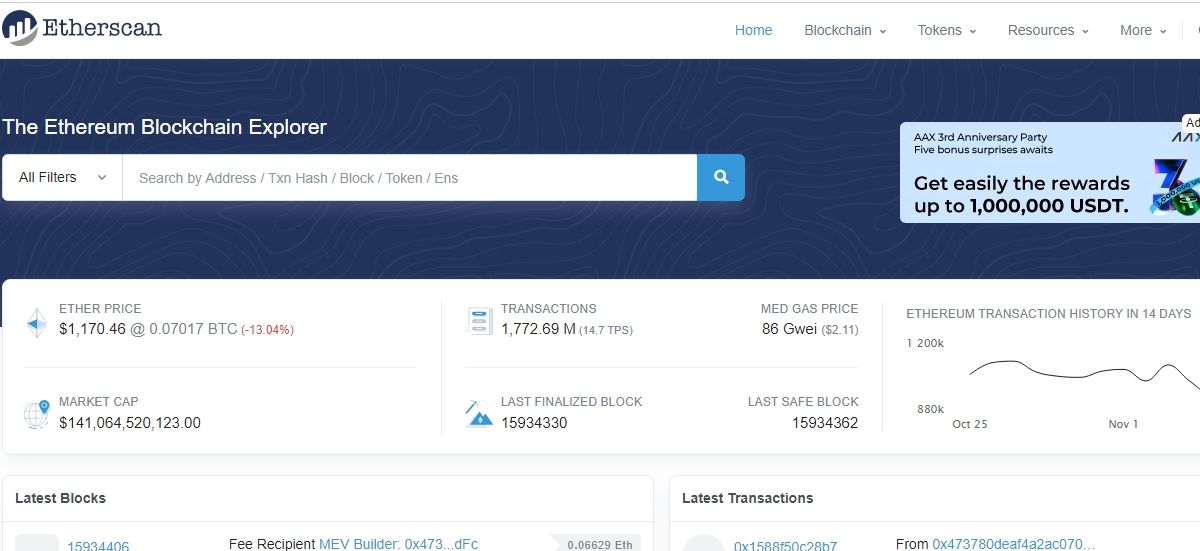
Task: Open the Ether price $1,170.46 link
Action: (92, 328)
